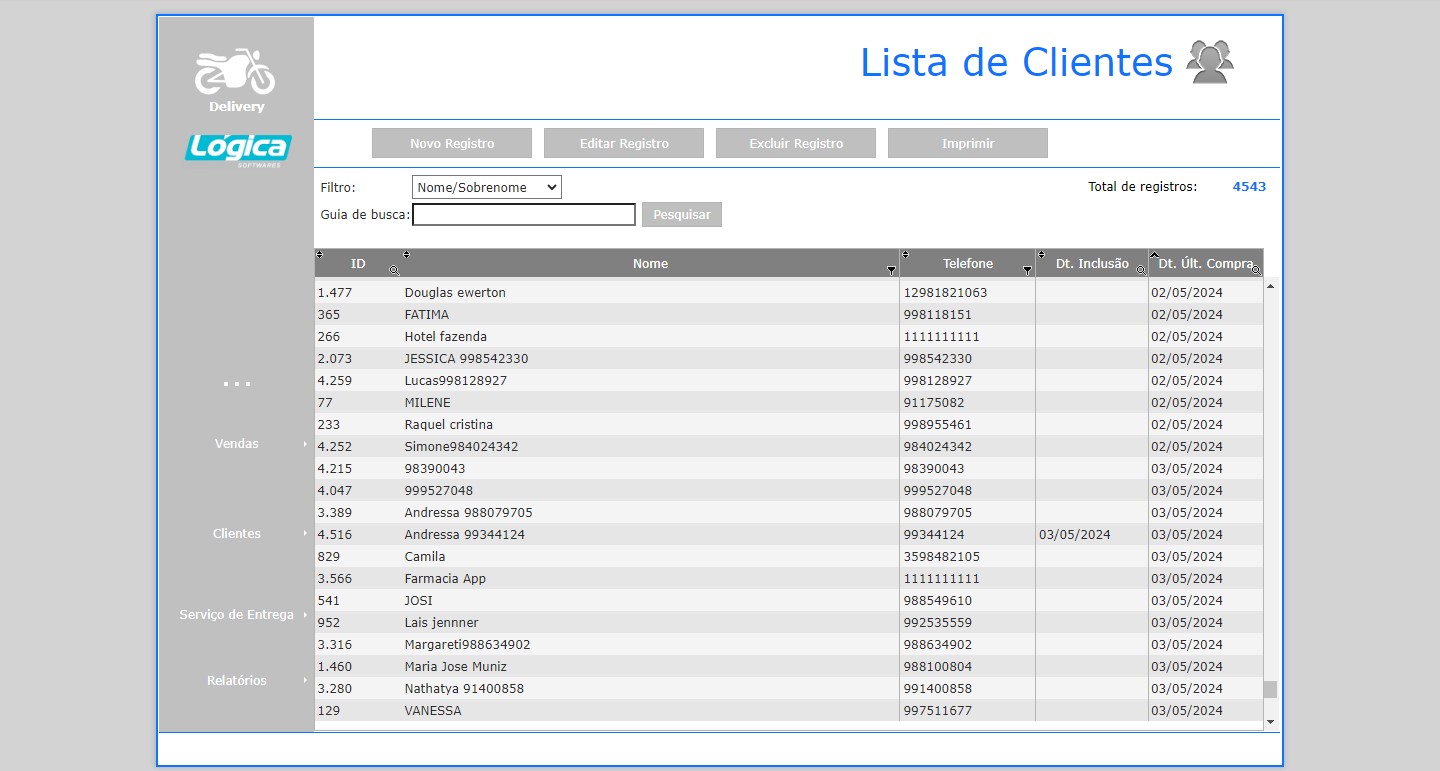Screen dimensions: 1440x771
Task: Click the magnifier icon in Dt. Últ. Compra header
Action: click(x=1256, y=270)
